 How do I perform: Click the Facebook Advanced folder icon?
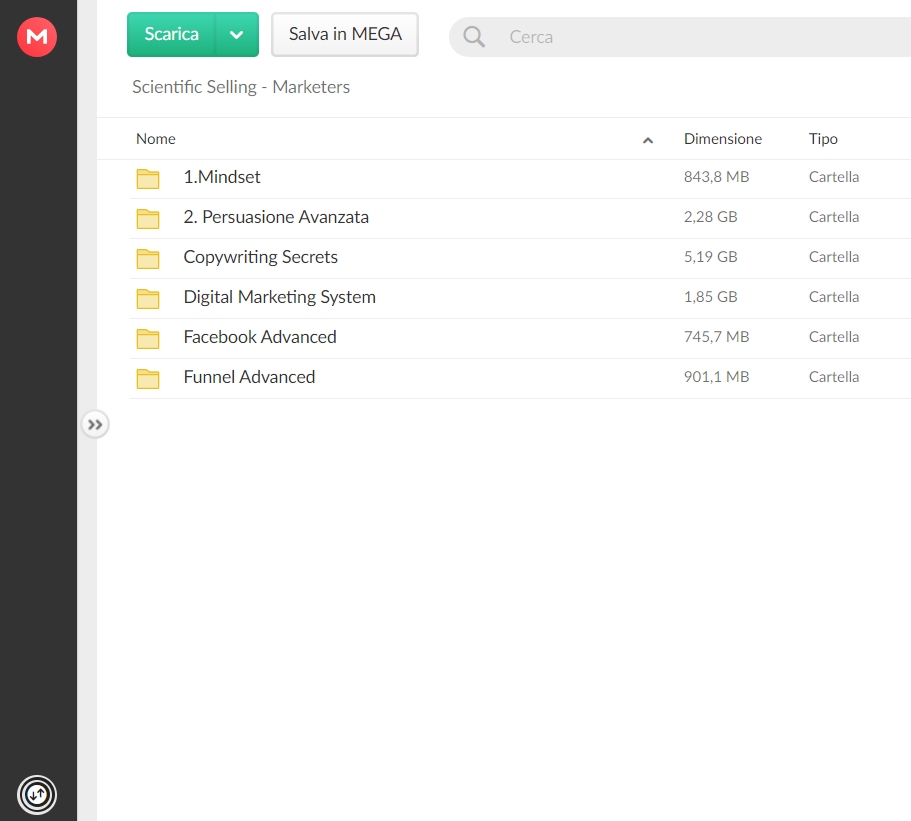tap(148, 338)
